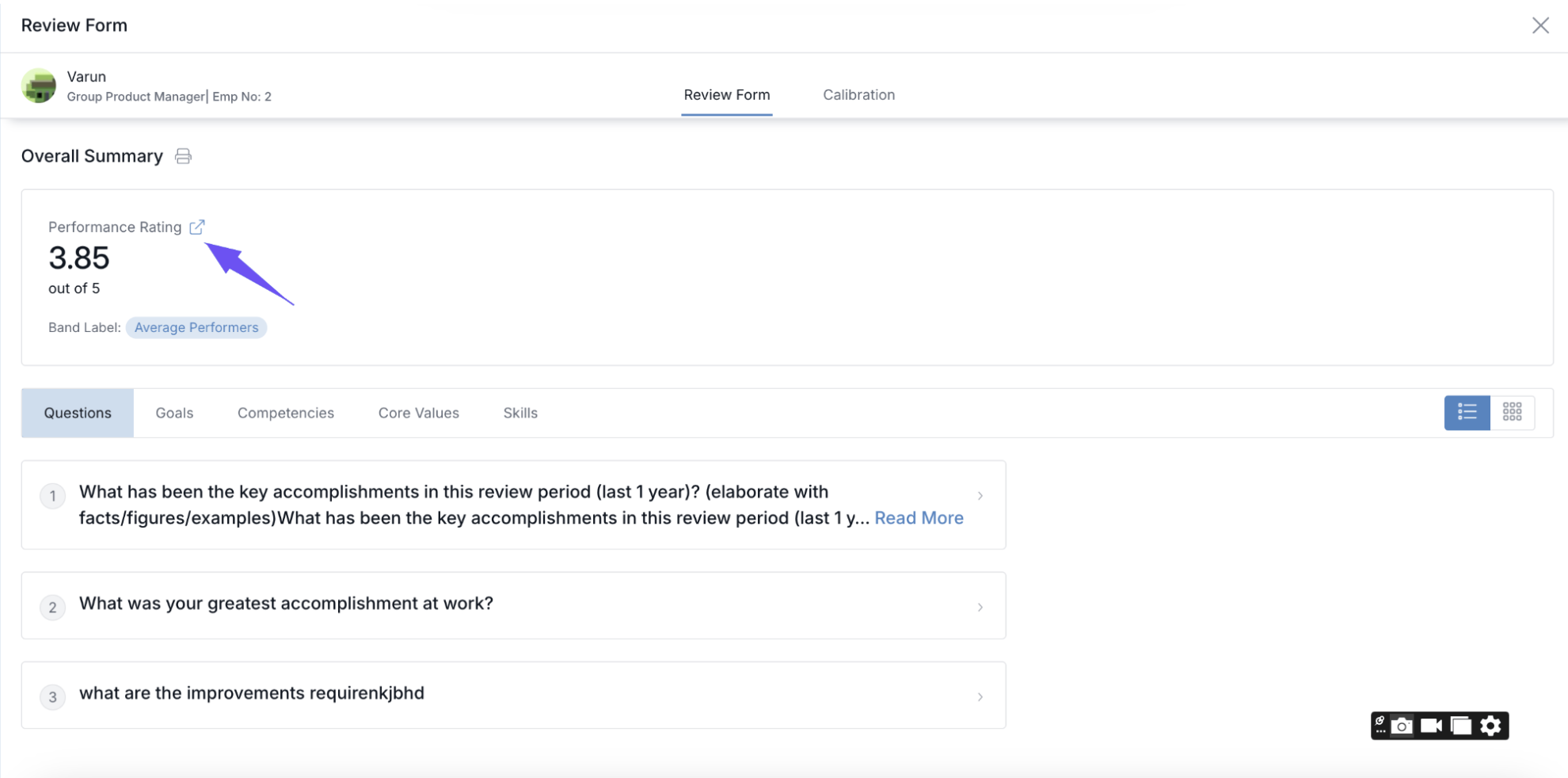Screen dimensions: 1568x778
Task: Start recording with the video camera icon
Action: (x=1431, y=726)
